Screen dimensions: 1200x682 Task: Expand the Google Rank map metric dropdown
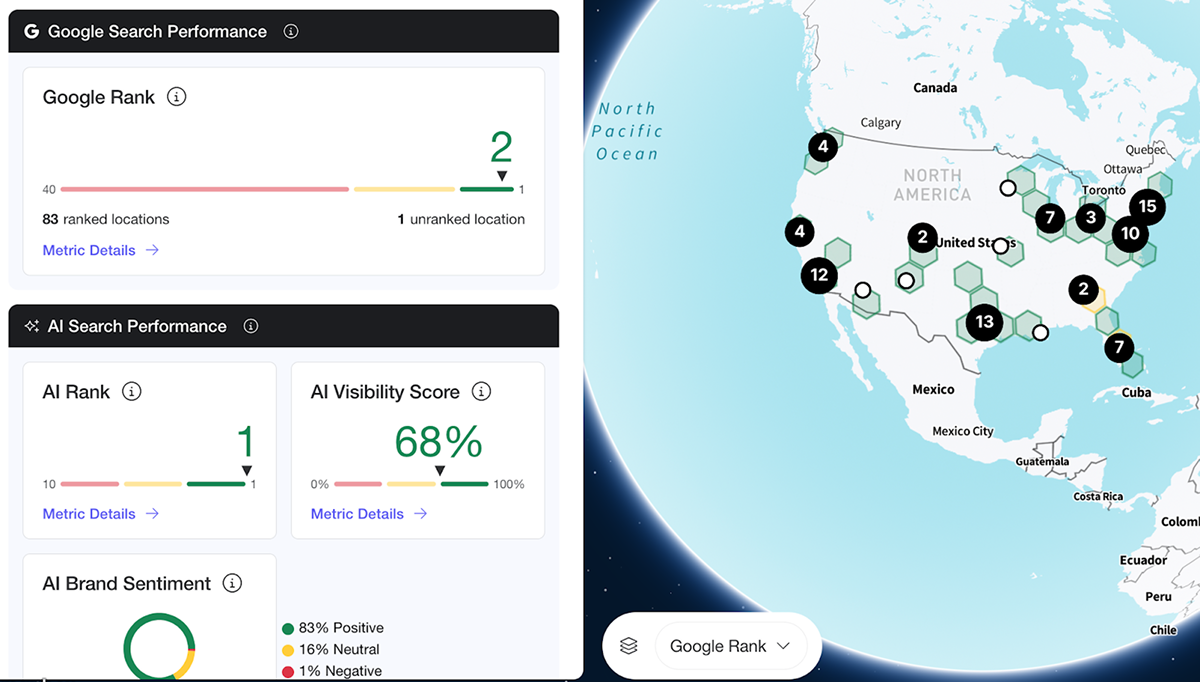pyautogui.click(x=730, y=646)
